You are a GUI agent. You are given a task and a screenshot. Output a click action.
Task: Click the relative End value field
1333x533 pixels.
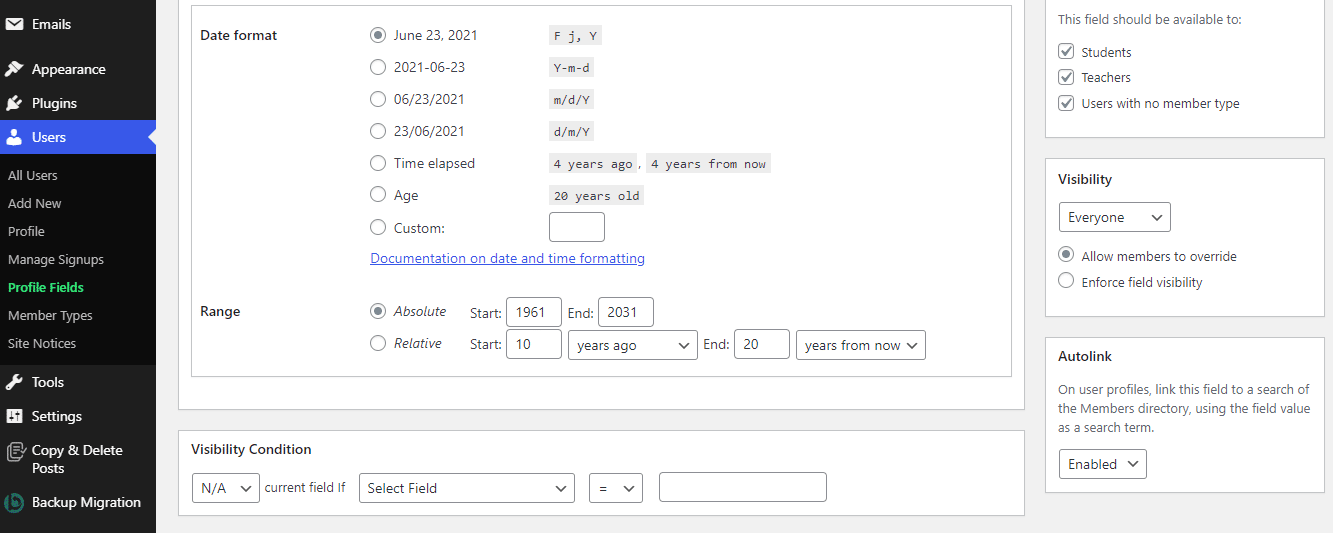tap(762, 345)
